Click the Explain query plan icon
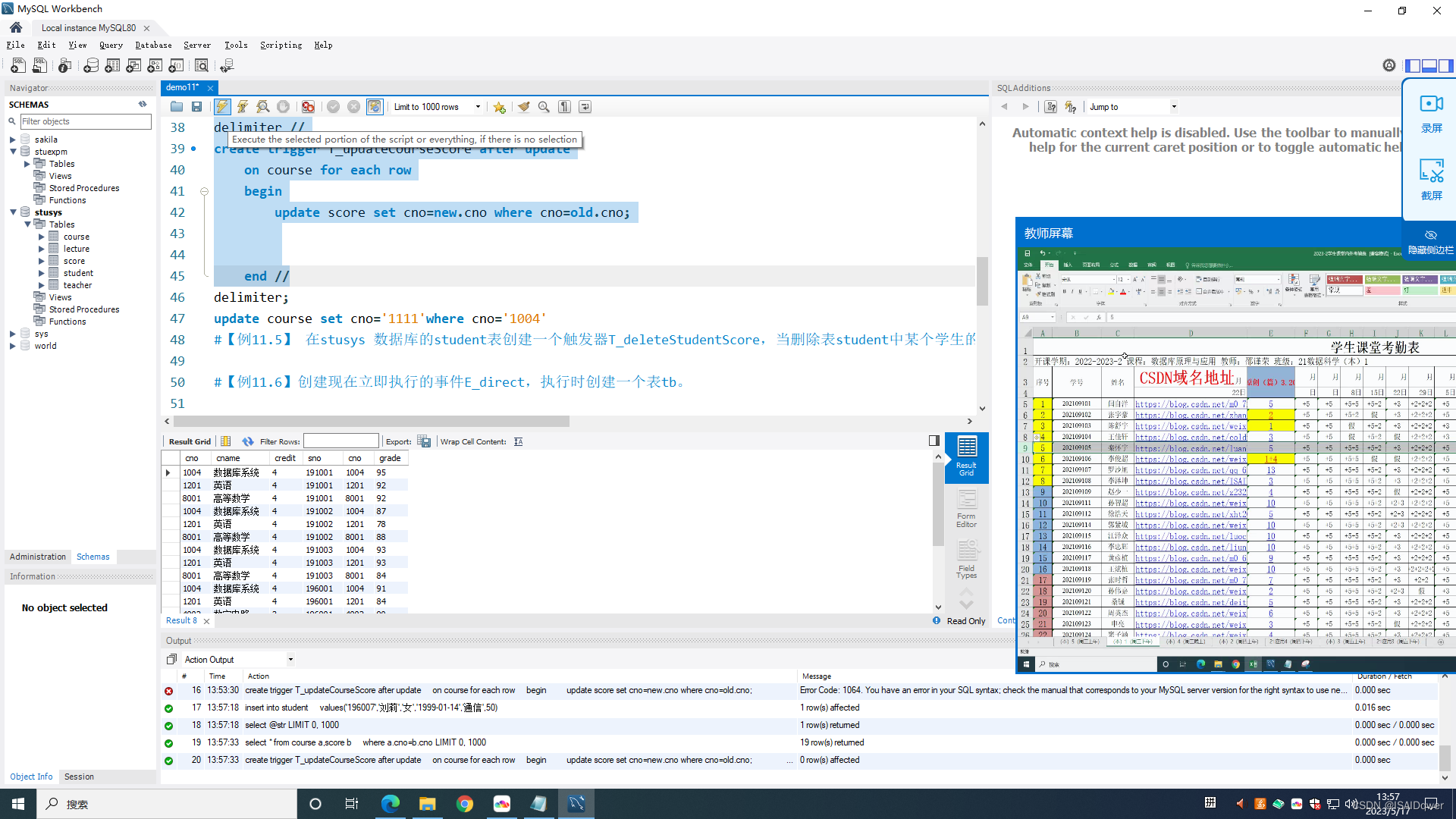Image resolution: width=1456 pixels, height=819 pixels. [x=262, y=107]
